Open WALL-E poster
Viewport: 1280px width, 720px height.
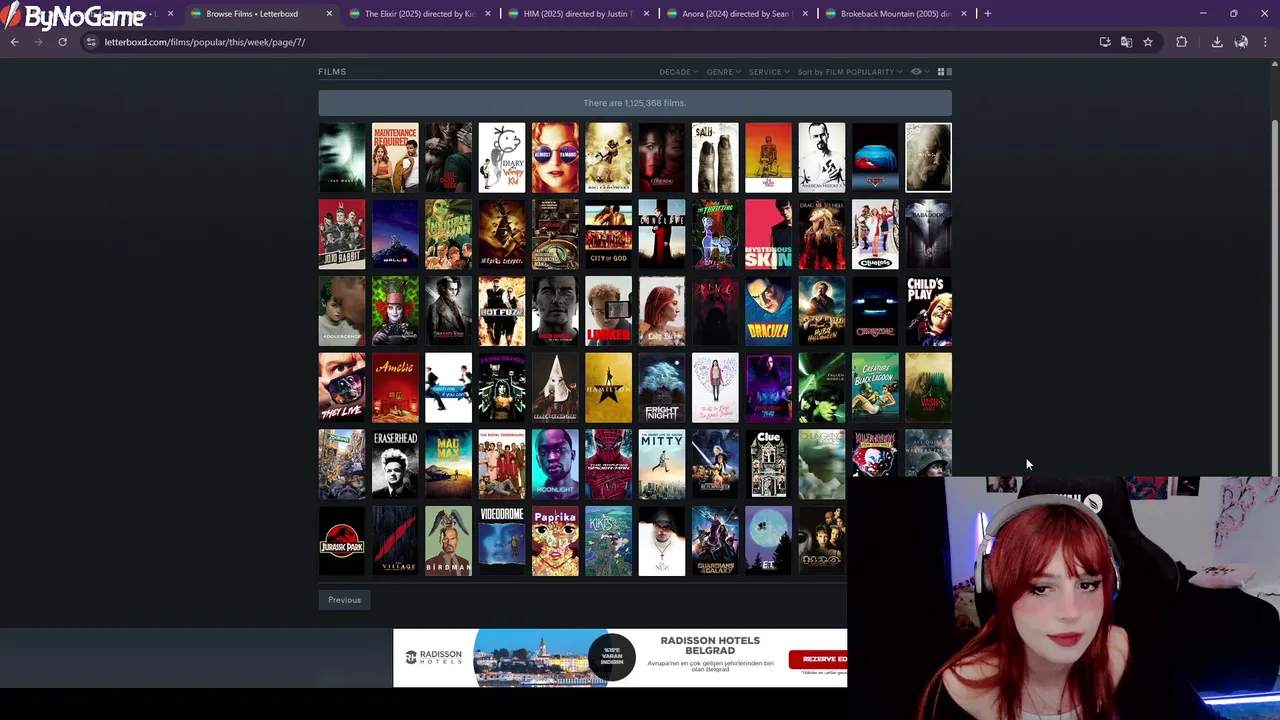click(395, 234)
